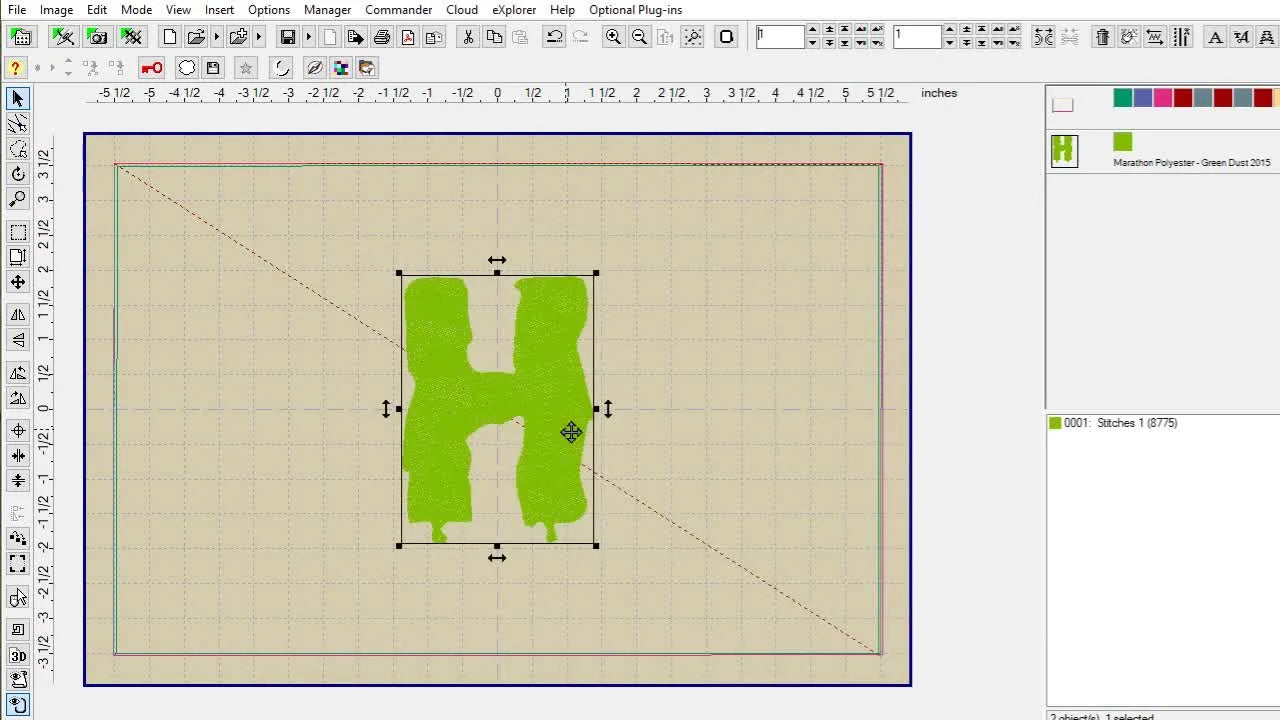This screenshot has width=1280, height=720.
Task: Open the Optional Plug-ins menu
Action: (635, 9)
